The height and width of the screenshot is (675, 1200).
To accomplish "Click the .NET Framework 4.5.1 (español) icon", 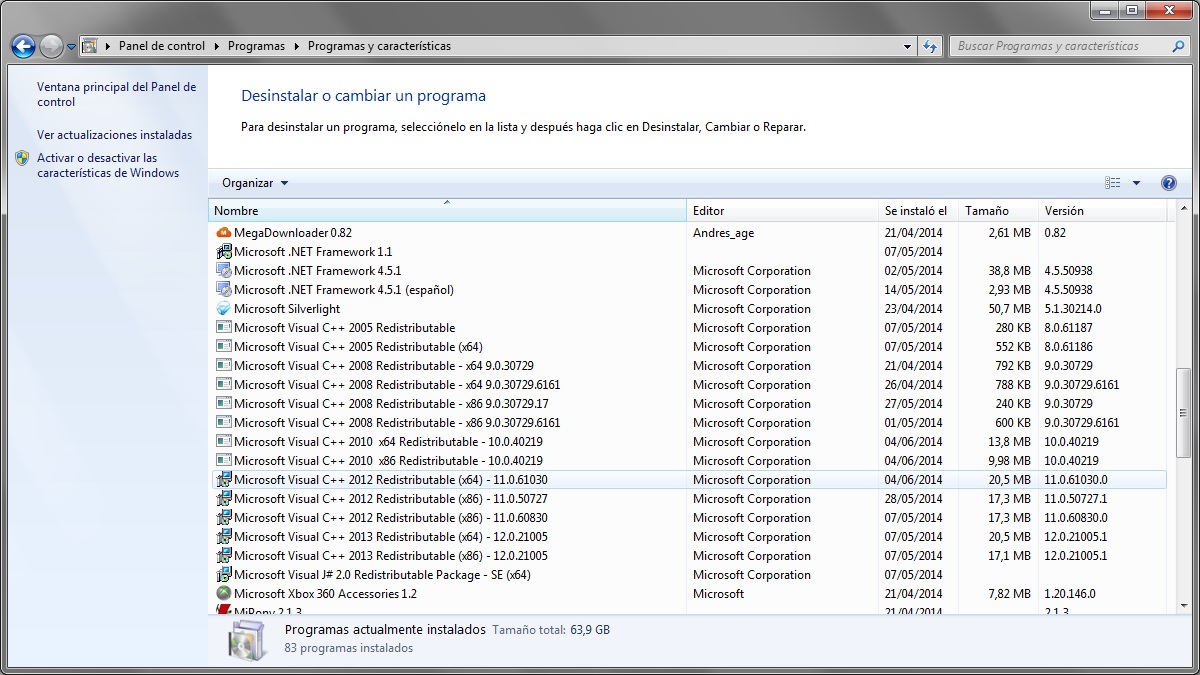I will pos(224,290).
